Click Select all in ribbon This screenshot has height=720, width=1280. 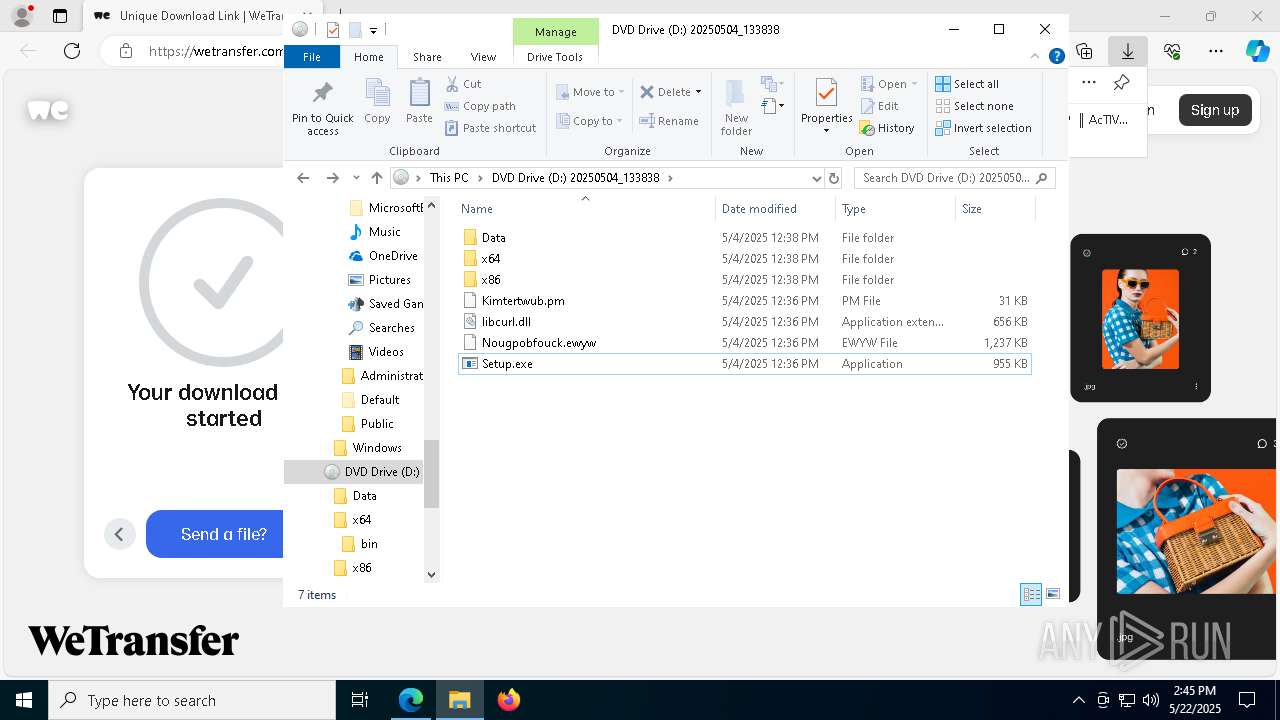(967, 84)
